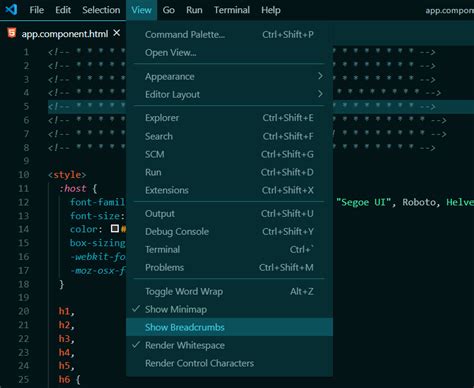Image resolution: width=474 pixels, height=388 pixels.
Task: Open the Extensions view
Action: [x=229, y=190]
